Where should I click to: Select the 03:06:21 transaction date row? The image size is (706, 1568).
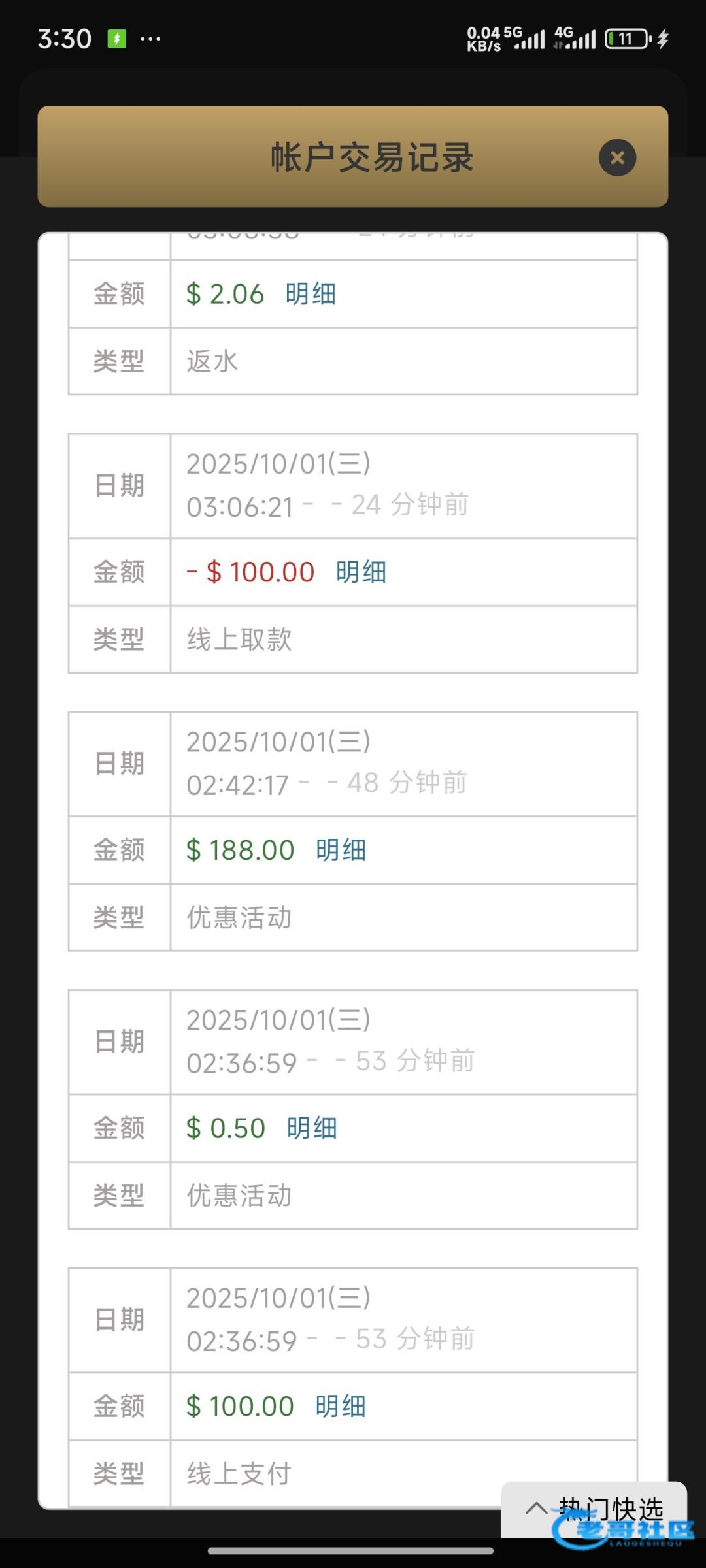[327, 485]
